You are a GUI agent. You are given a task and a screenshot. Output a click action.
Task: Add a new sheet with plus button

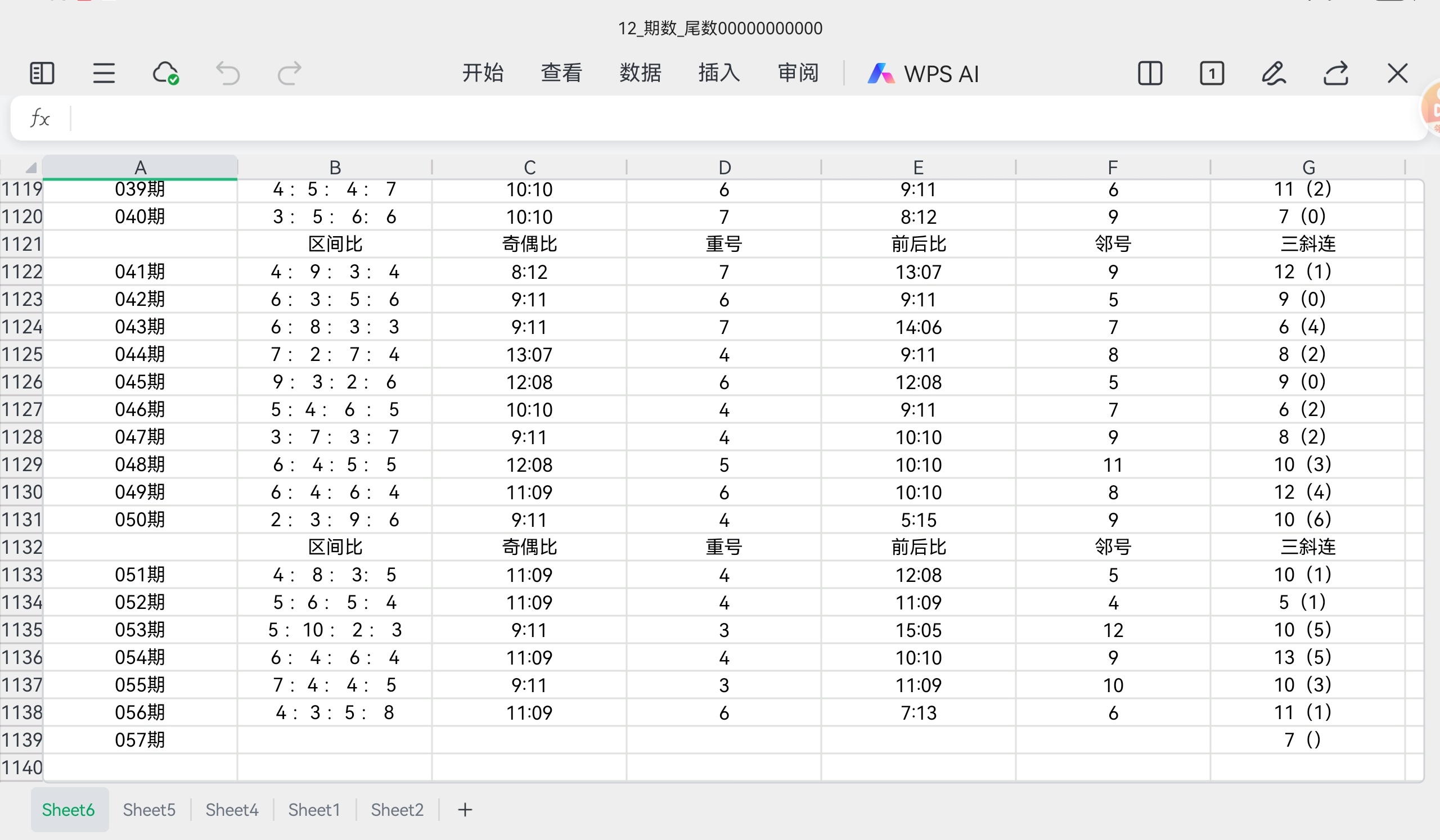465,810
